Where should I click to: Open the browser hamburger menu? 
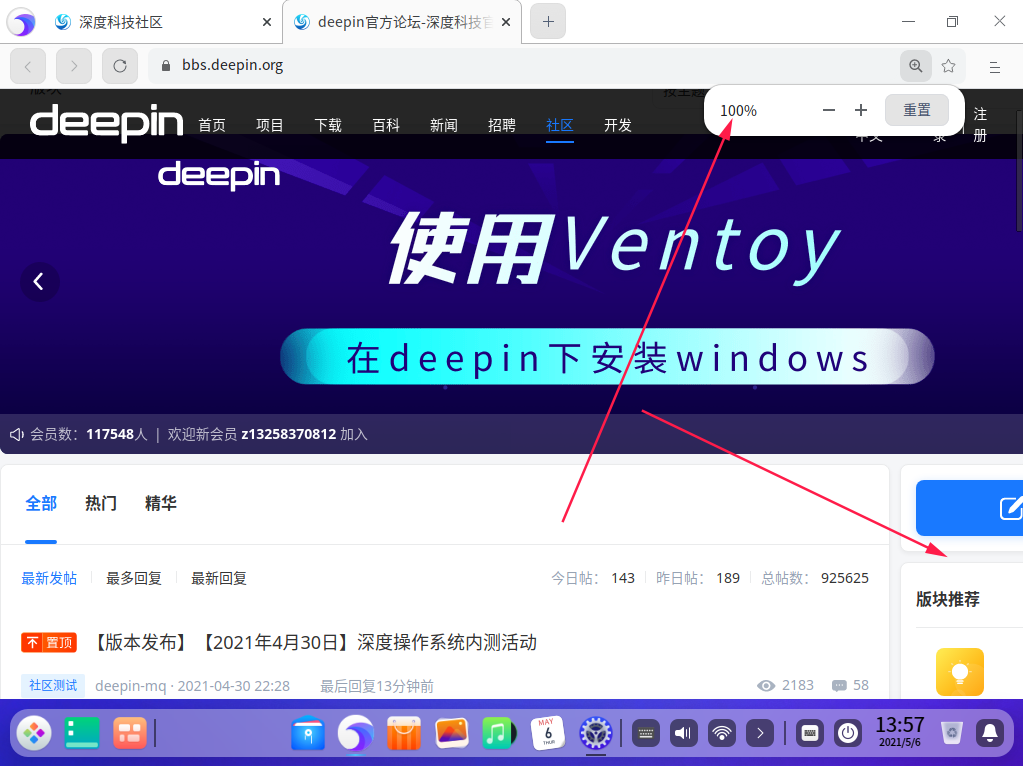tap(994, 67)
